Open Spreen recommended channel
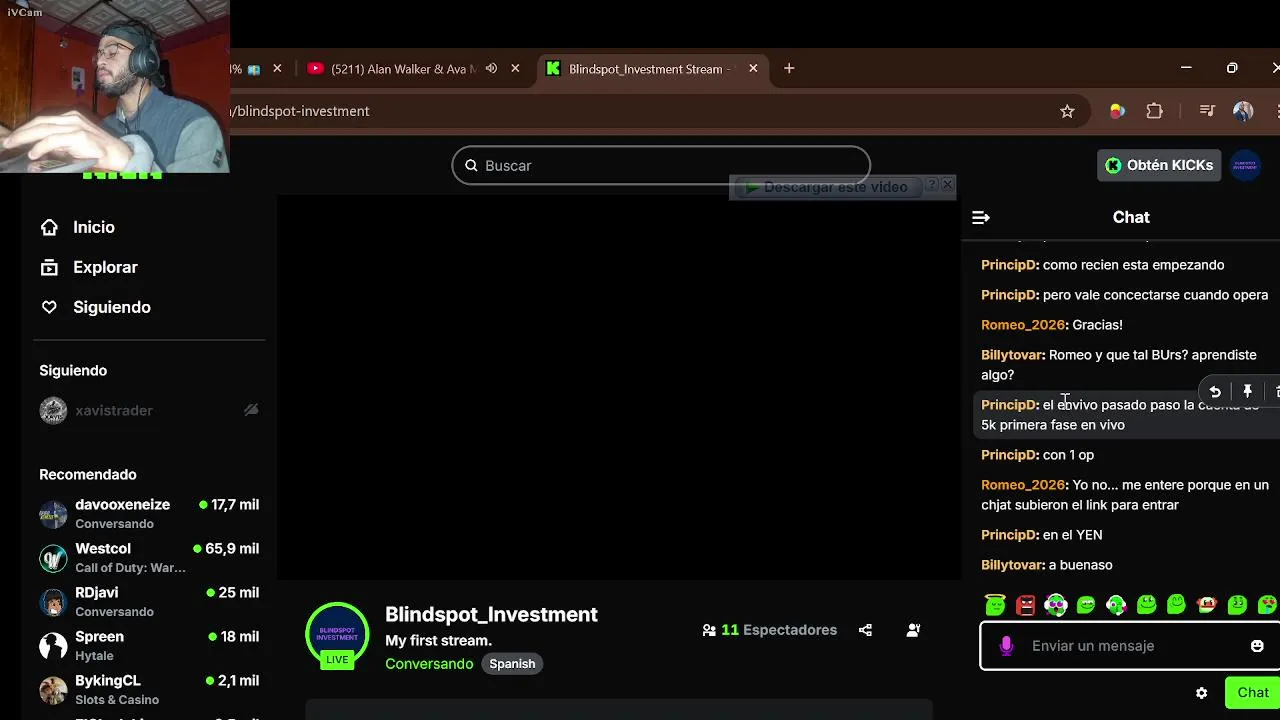The height and width of the screenshot is (720, 1280). tap(148, 645)
